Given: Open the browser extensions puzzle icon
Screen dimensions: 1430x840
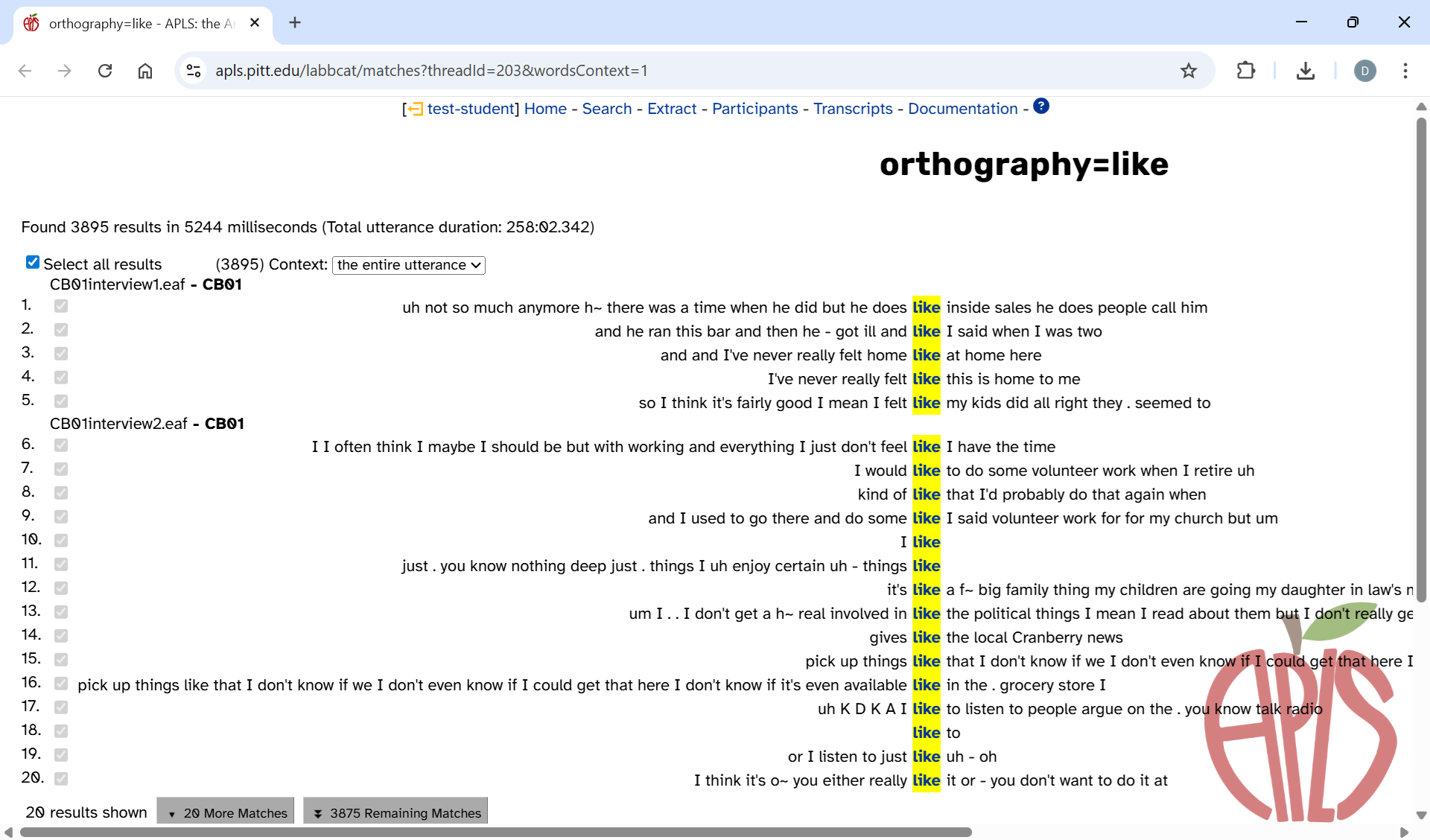Looking at the screenshot, I should 1245,71.
